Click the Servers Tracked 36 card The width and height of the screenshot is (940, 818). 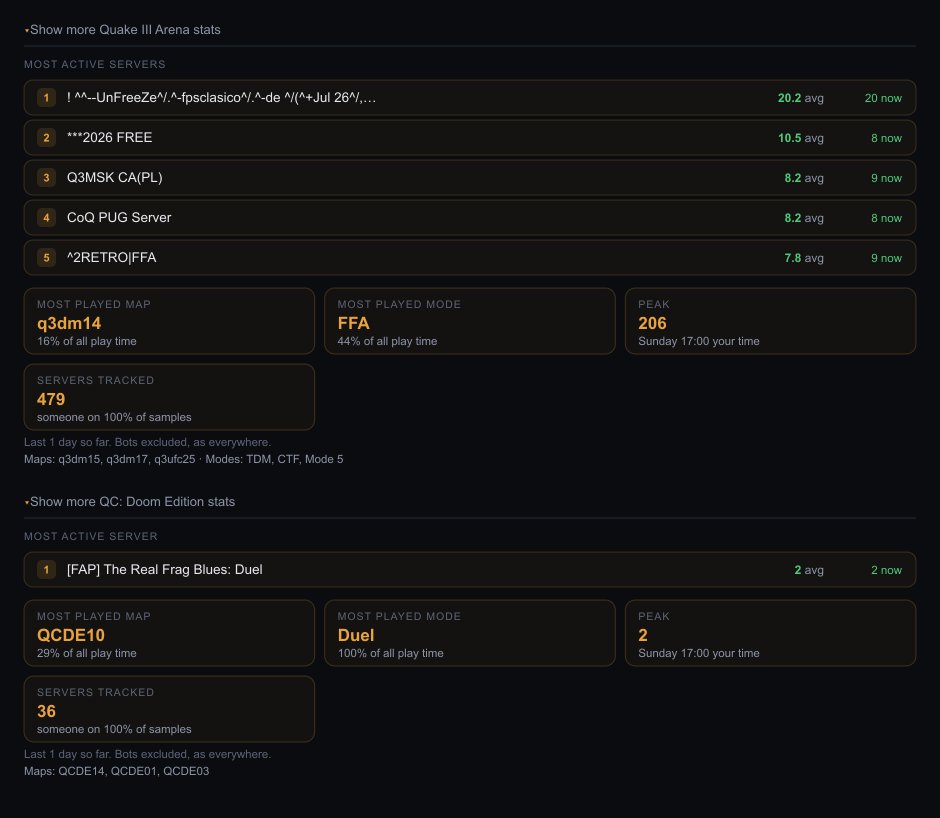(169, 709)
